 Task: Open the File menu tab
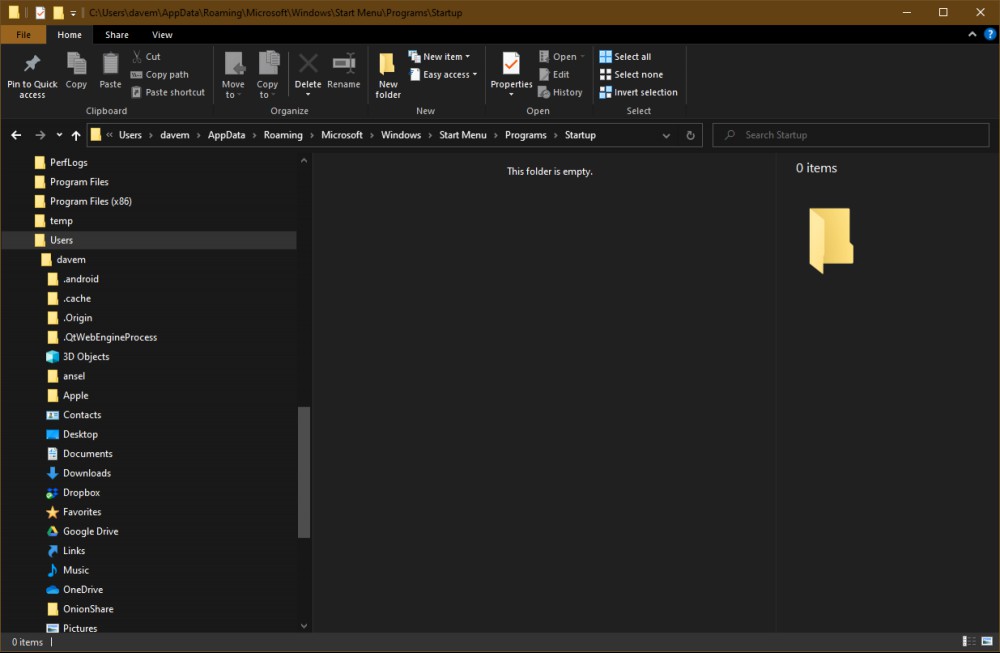(24, 34)
